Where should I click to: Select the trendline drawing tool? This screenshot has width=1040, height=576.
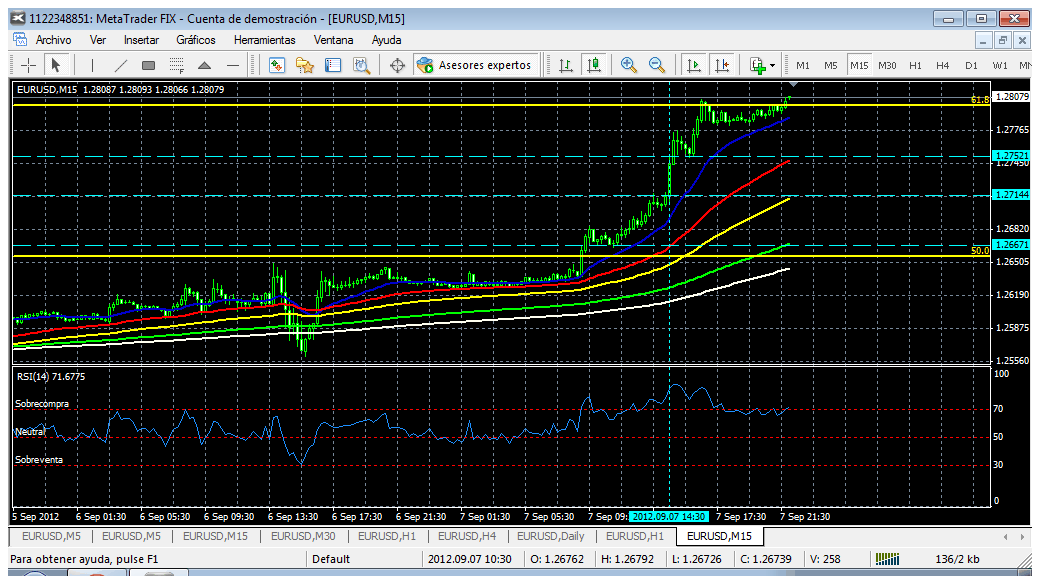[121, 65]
